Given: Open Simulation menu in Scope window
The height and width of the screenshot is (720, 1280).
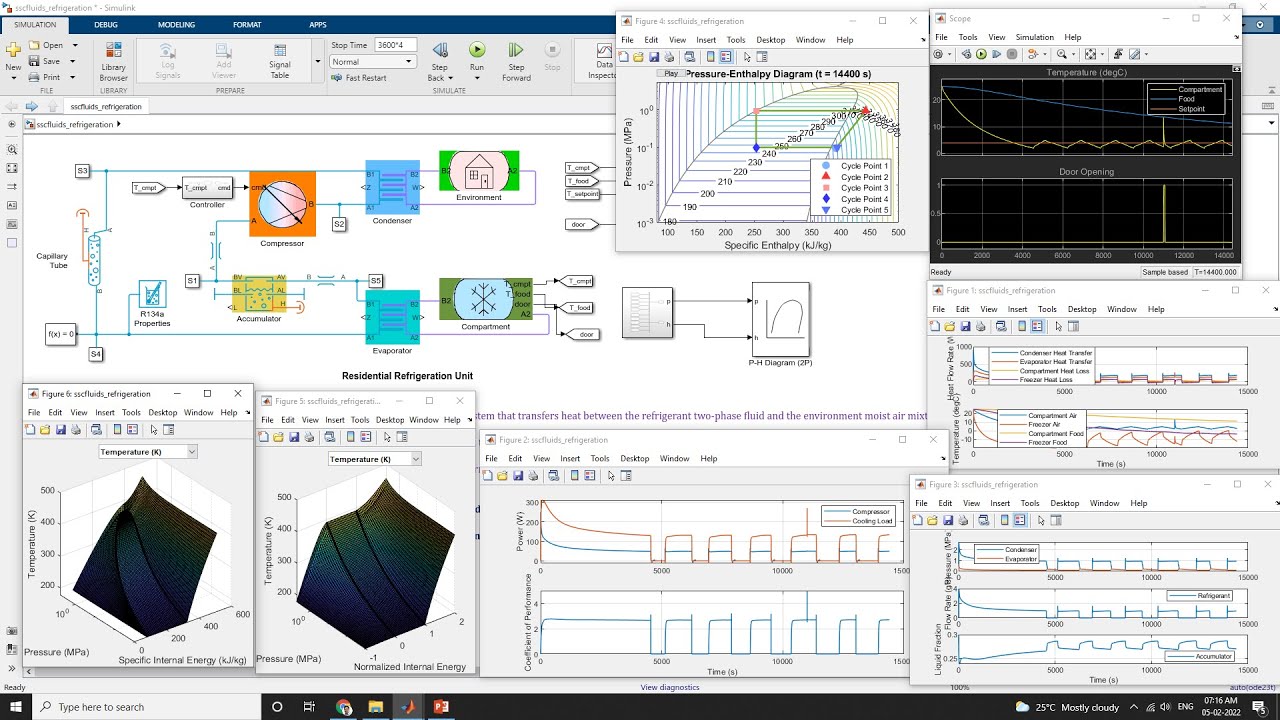Looking at the screenshot, I should click(1034, 37).
